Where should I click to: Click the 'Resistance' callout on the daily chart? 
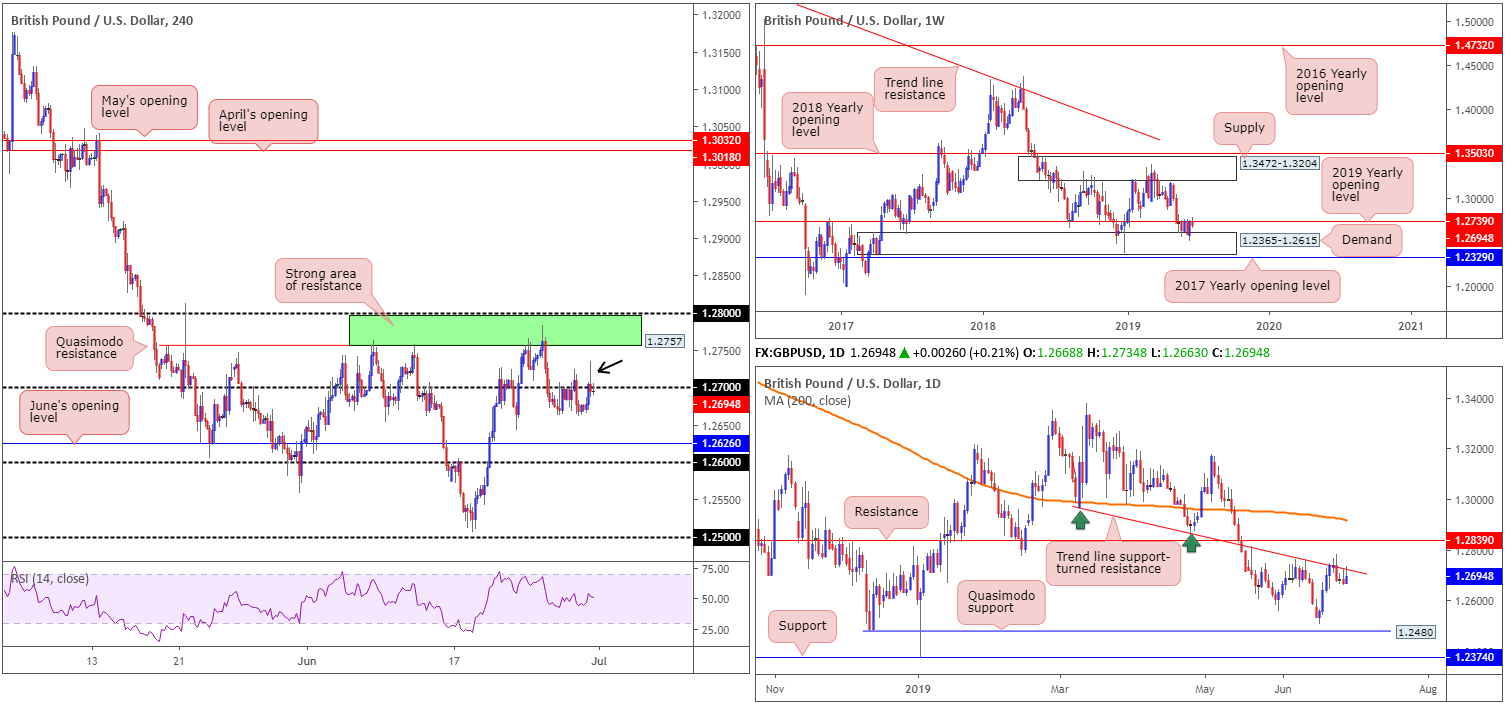click(x=886, y=512)
